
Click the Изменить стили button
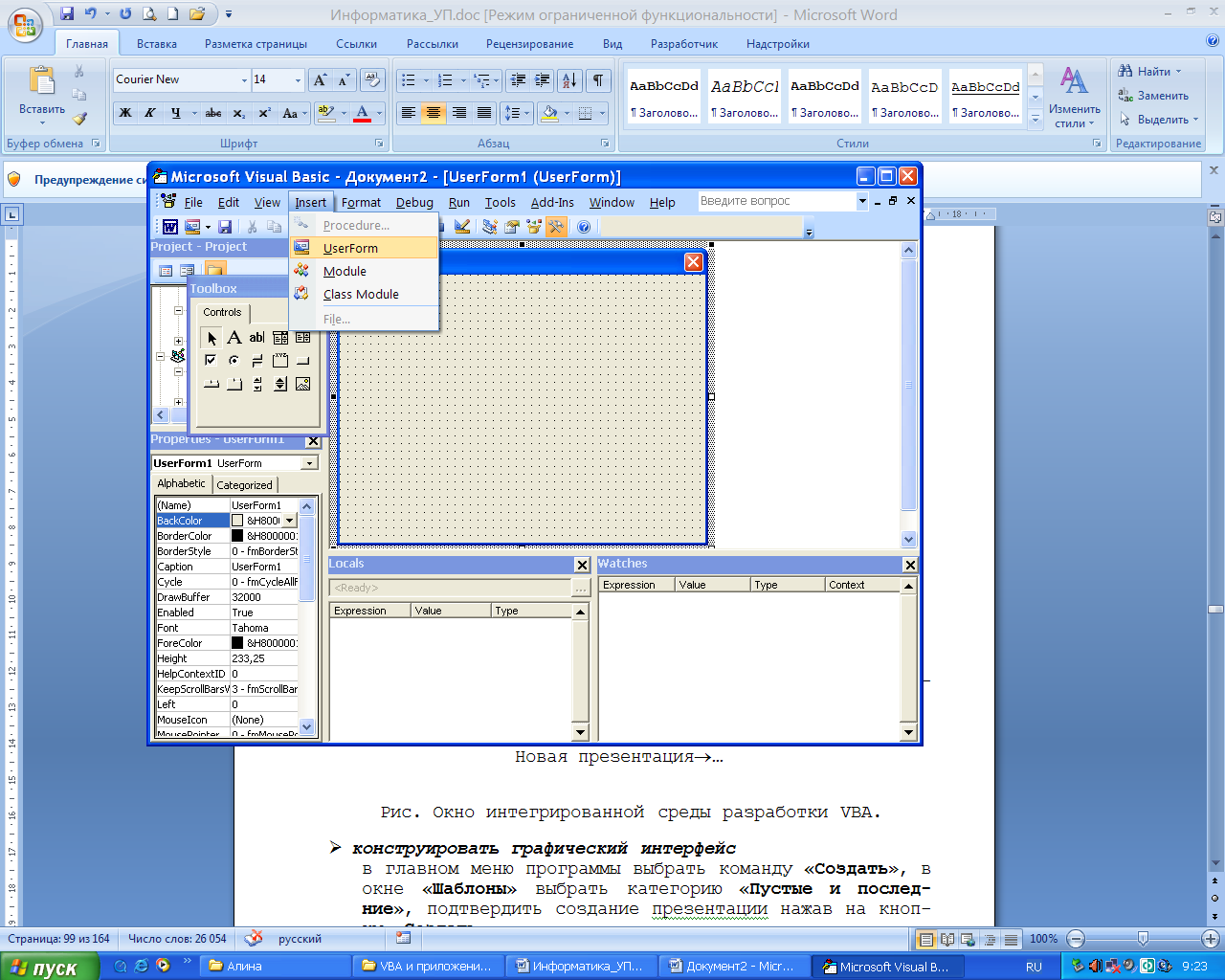[1074, 98]
